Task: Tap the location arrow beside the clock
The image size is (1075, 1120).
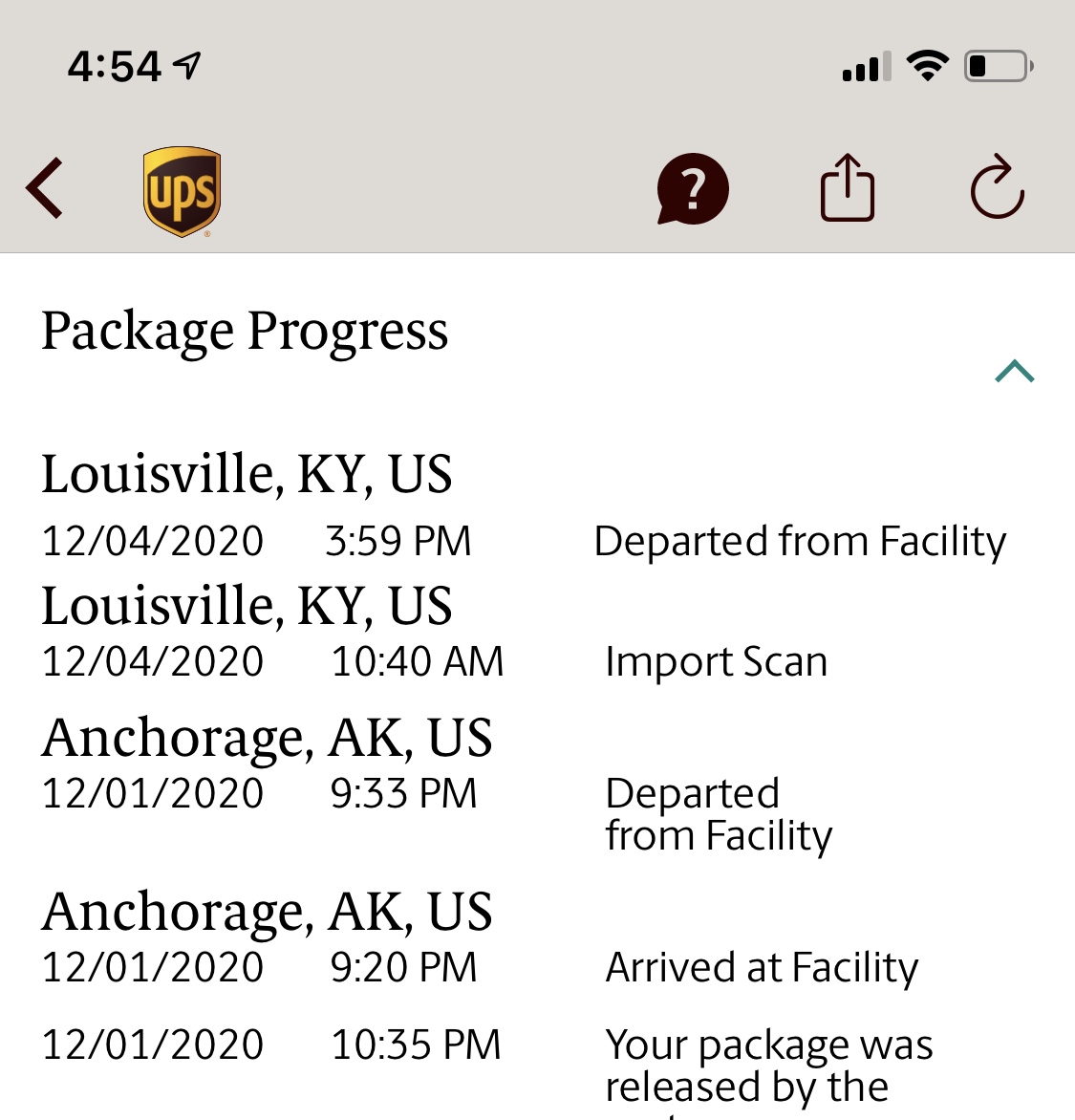Action: [187, 66]
